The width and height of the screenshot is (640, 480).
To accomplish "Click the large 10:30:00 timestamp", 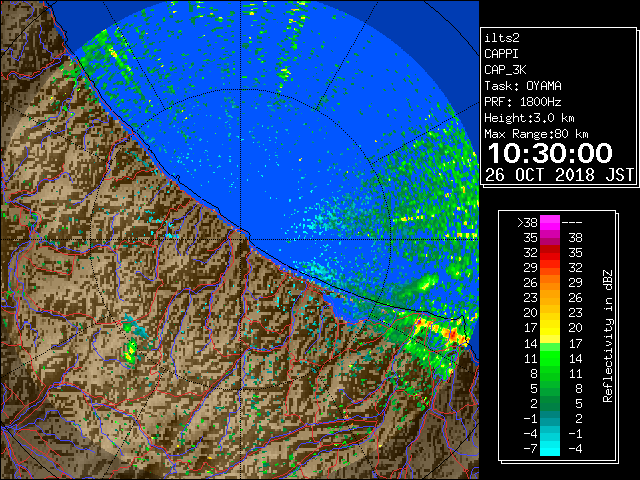I will coord(550,153).
